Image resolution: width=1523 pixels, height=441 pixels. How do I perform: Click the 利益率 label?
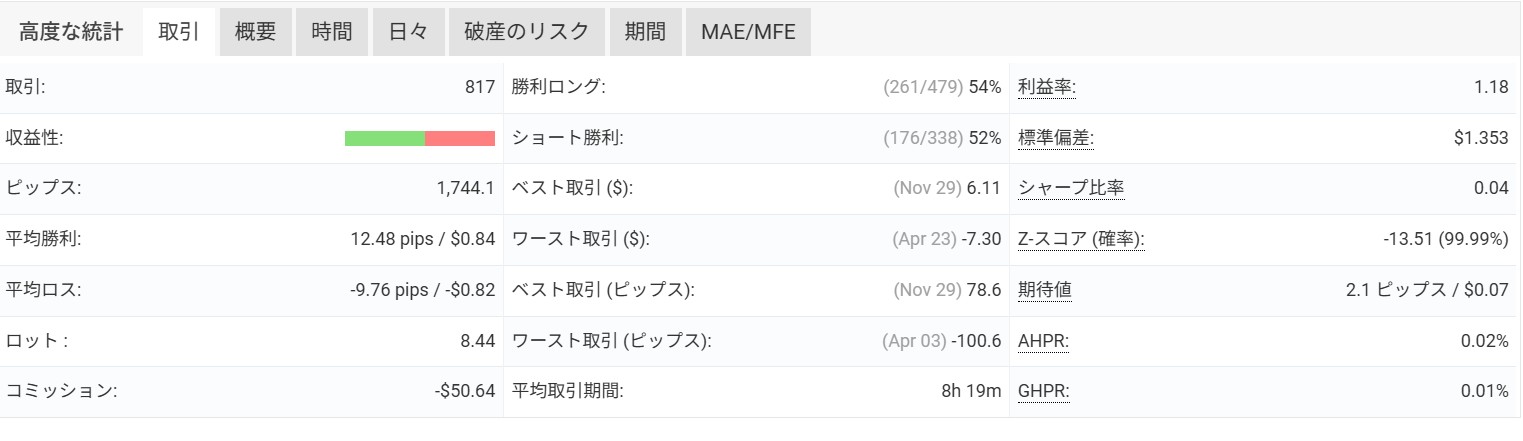1046,87
